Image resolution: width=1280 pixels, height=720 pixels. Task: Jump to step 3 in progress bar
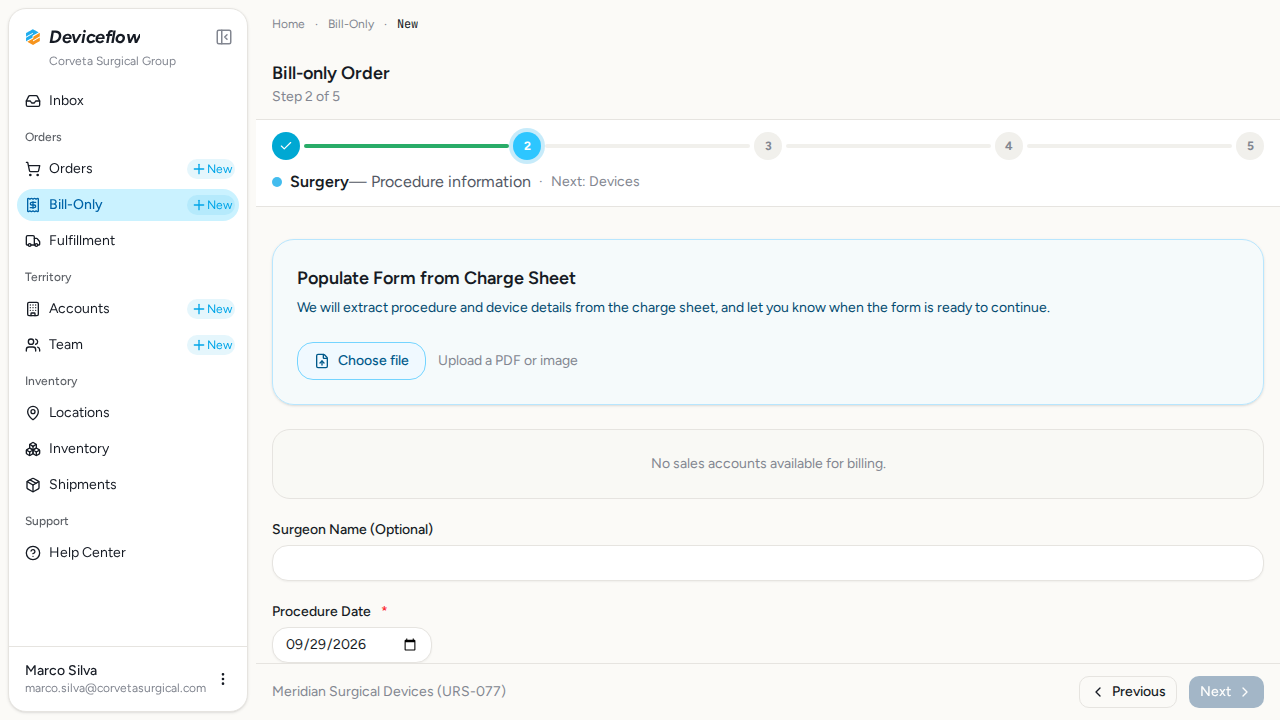tap(768, 146)
